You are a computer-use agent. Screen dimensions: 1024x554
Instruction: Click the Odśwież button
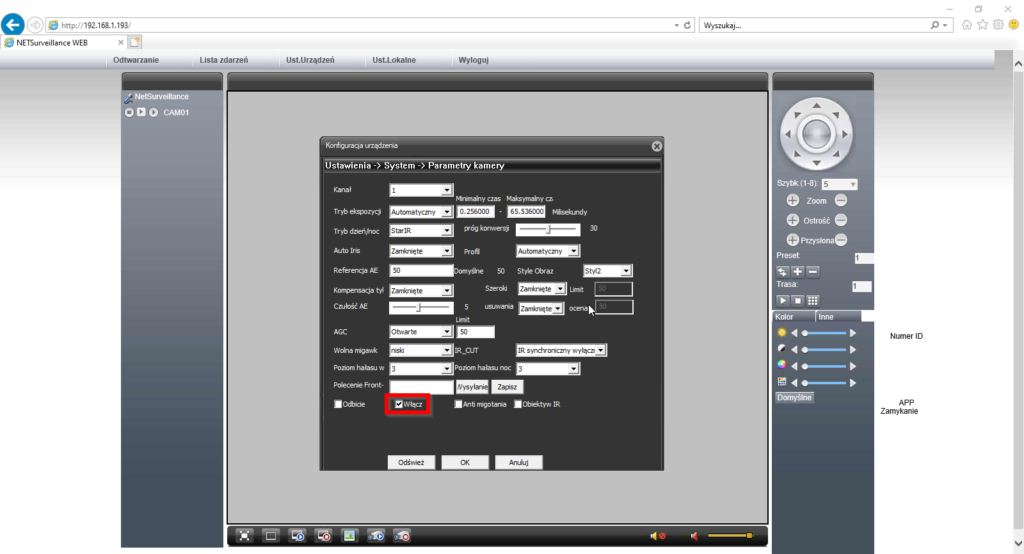411,463
